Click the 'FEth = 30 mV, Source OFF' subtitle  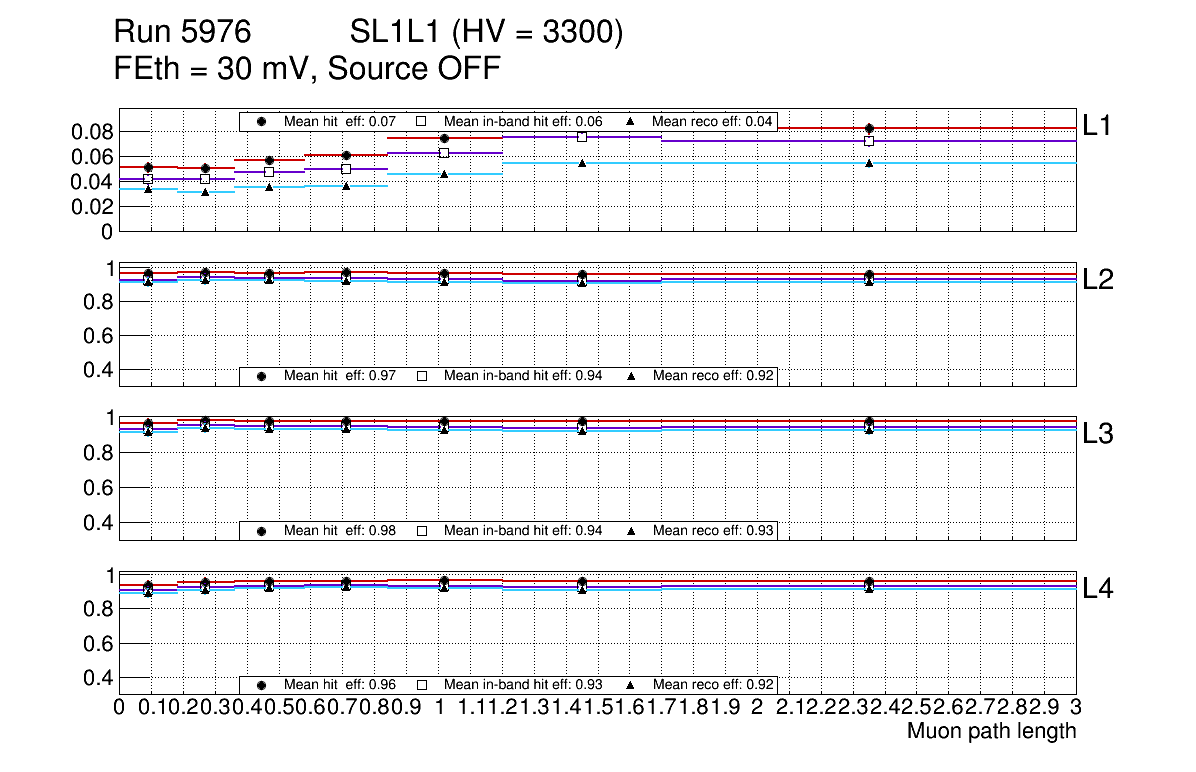pyautogui.click(x=307, y=70)
